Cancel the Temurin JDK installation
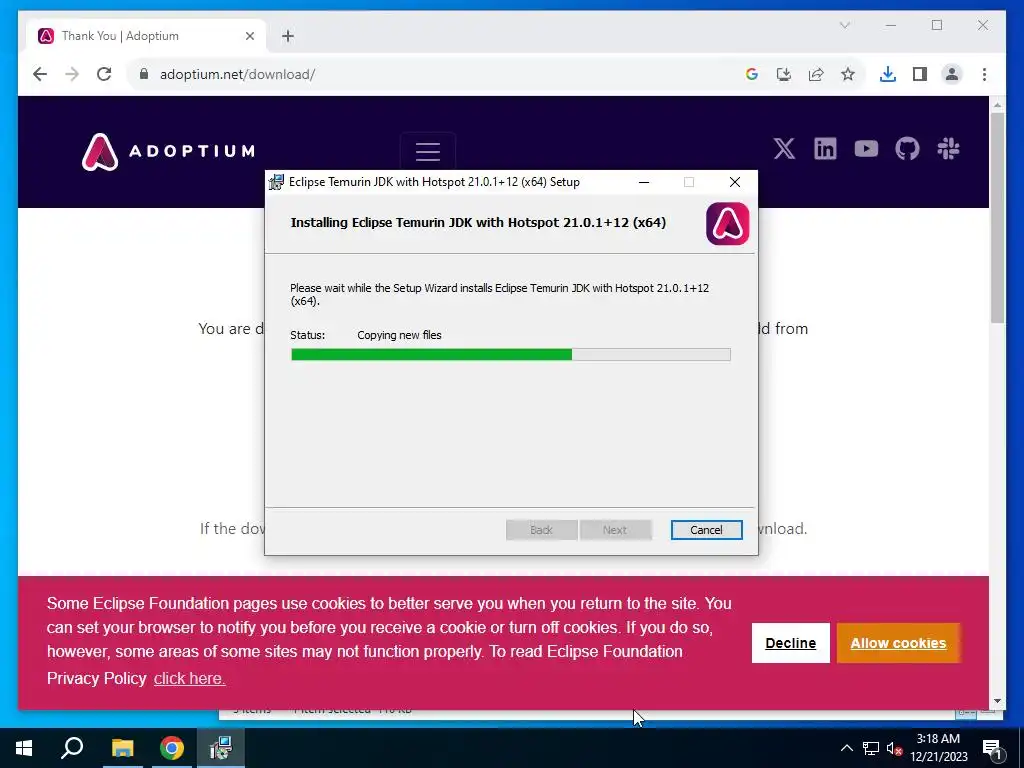Screen dimensions: 1024x768 click(707, 530)
